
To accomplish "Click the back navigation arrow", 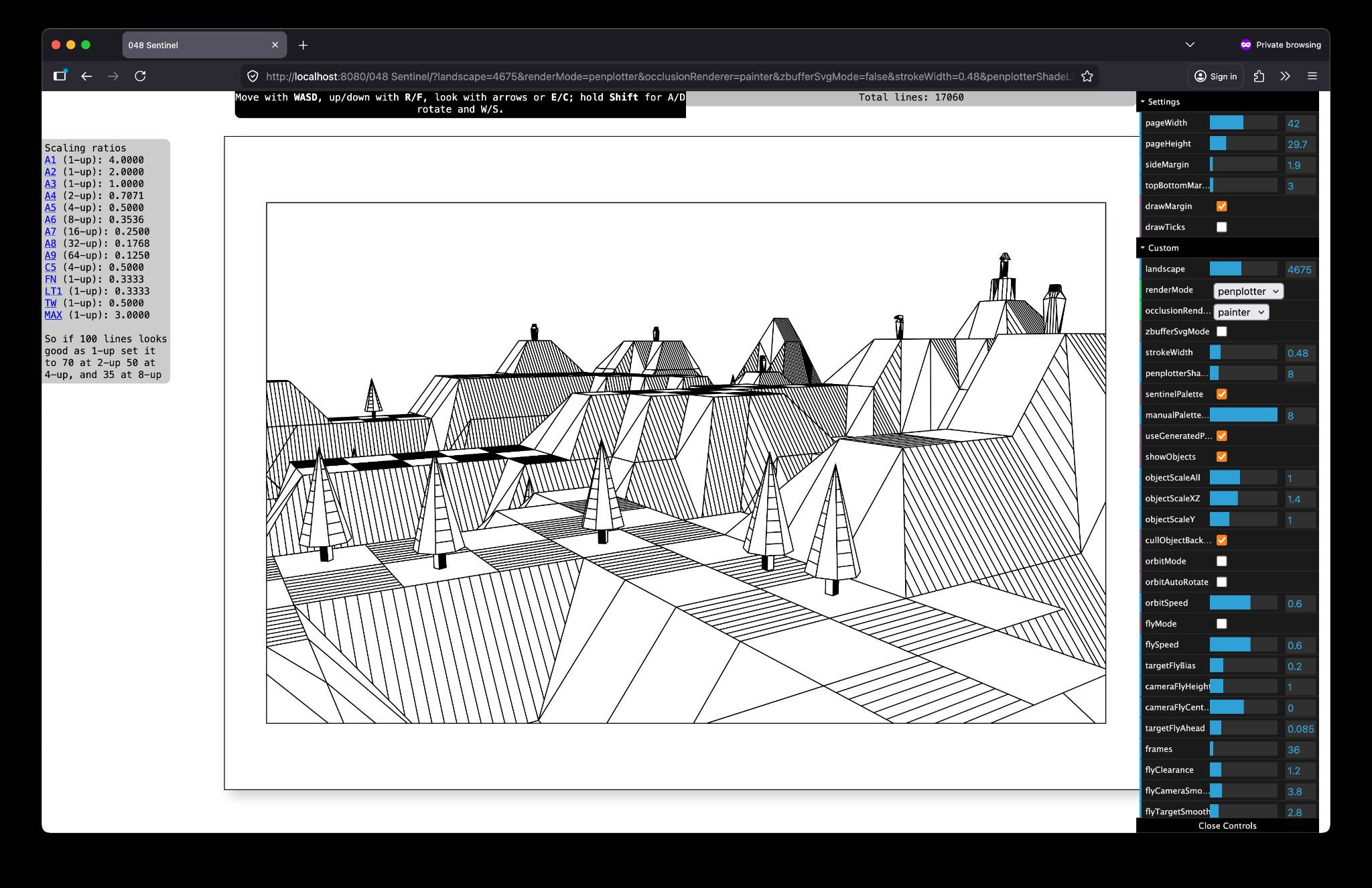I will [86, 76].
